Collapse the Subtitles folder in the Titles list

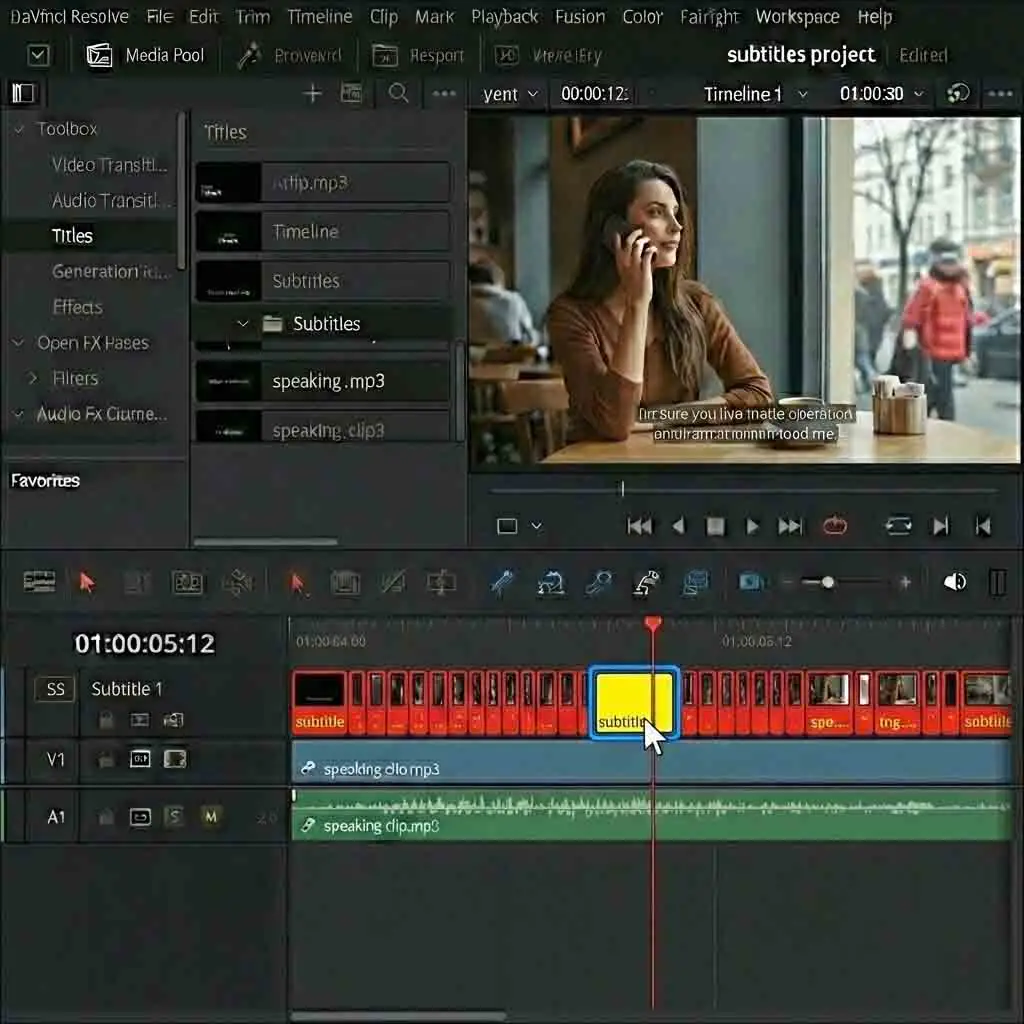242,323
